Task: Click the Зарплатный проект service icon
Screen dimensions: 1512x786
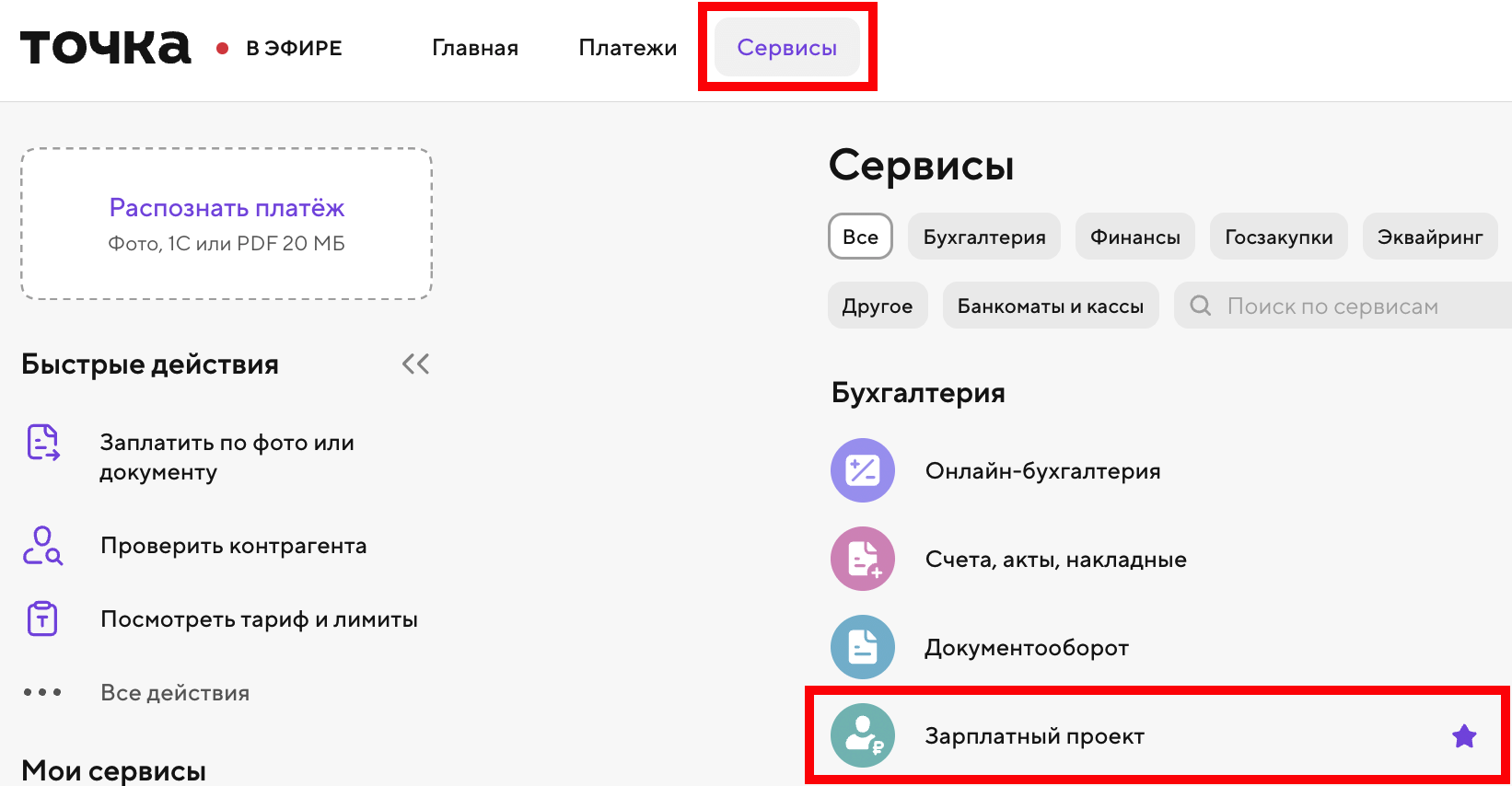Action: pyautogui.click(x=862, y=735)
